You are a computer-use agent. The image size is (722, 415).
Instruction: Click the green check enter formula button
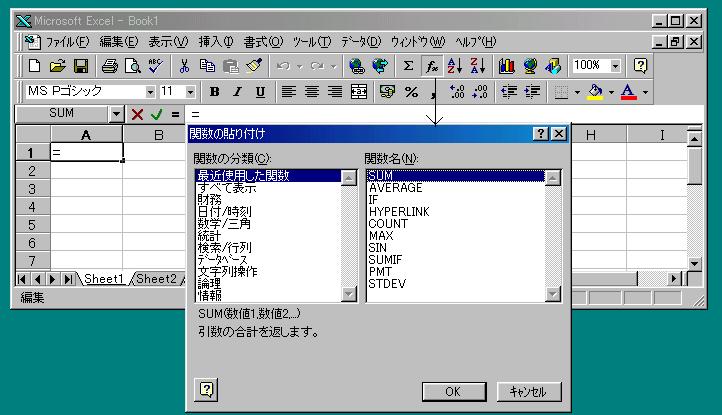pyautogui.click(x=157, y=114)
